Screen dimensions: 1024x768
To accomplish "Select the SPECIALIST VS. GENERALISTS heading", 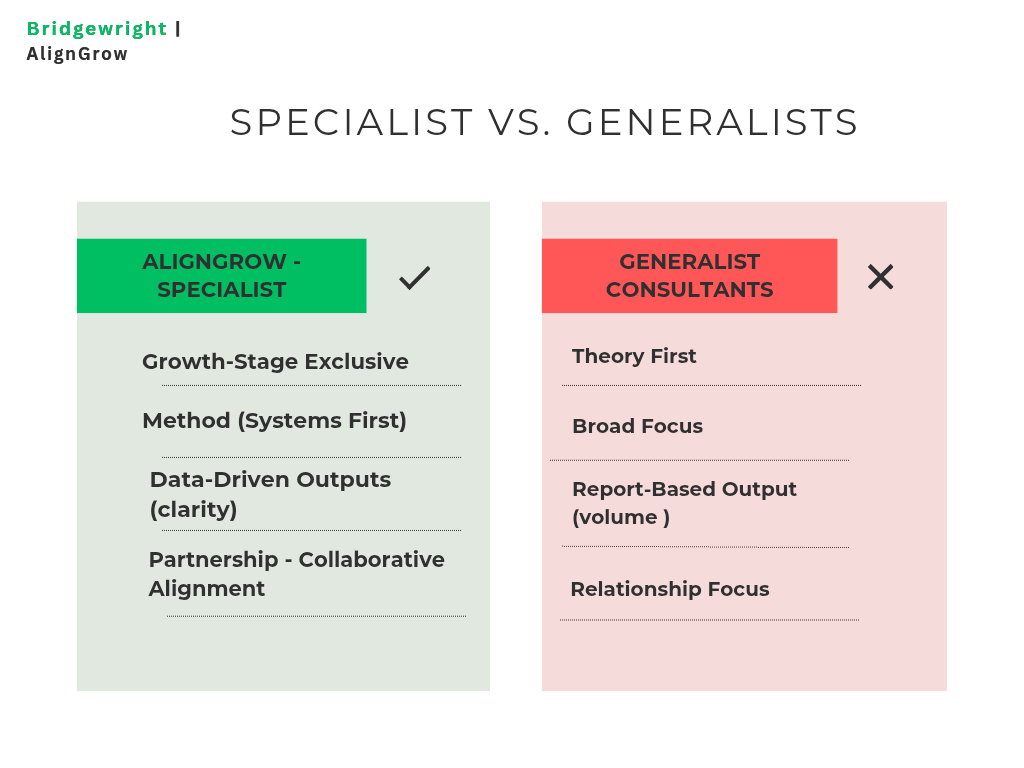I will [x=544, y=122].
